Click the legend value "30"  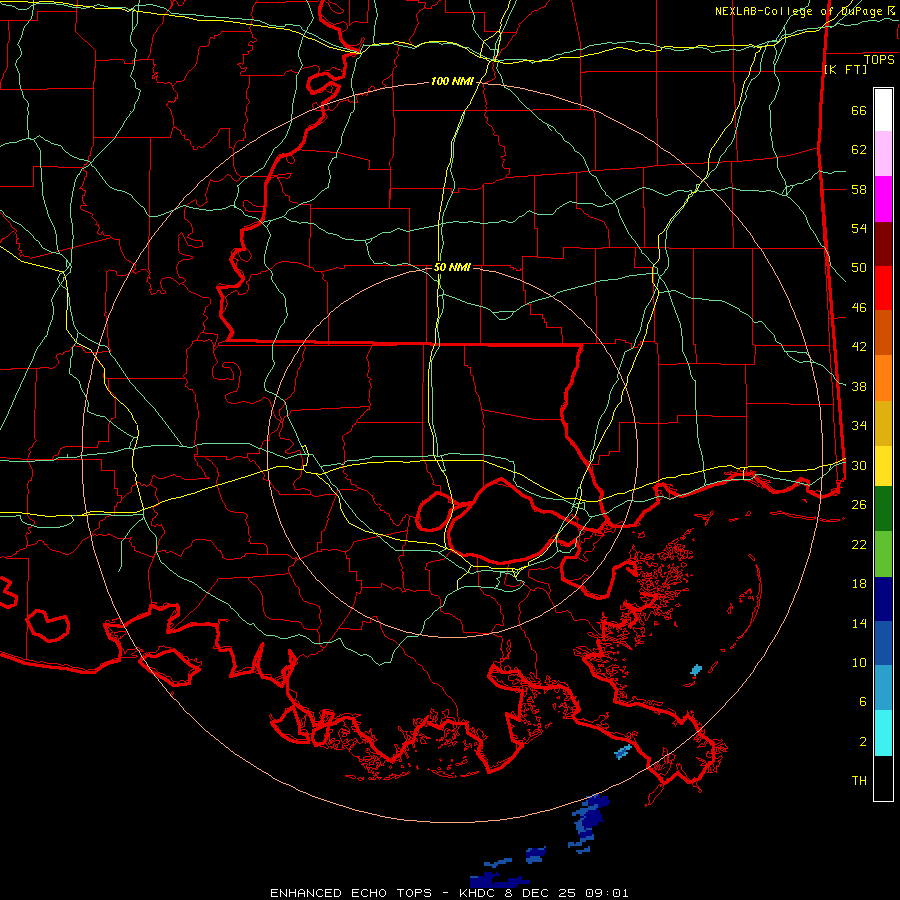859,465
